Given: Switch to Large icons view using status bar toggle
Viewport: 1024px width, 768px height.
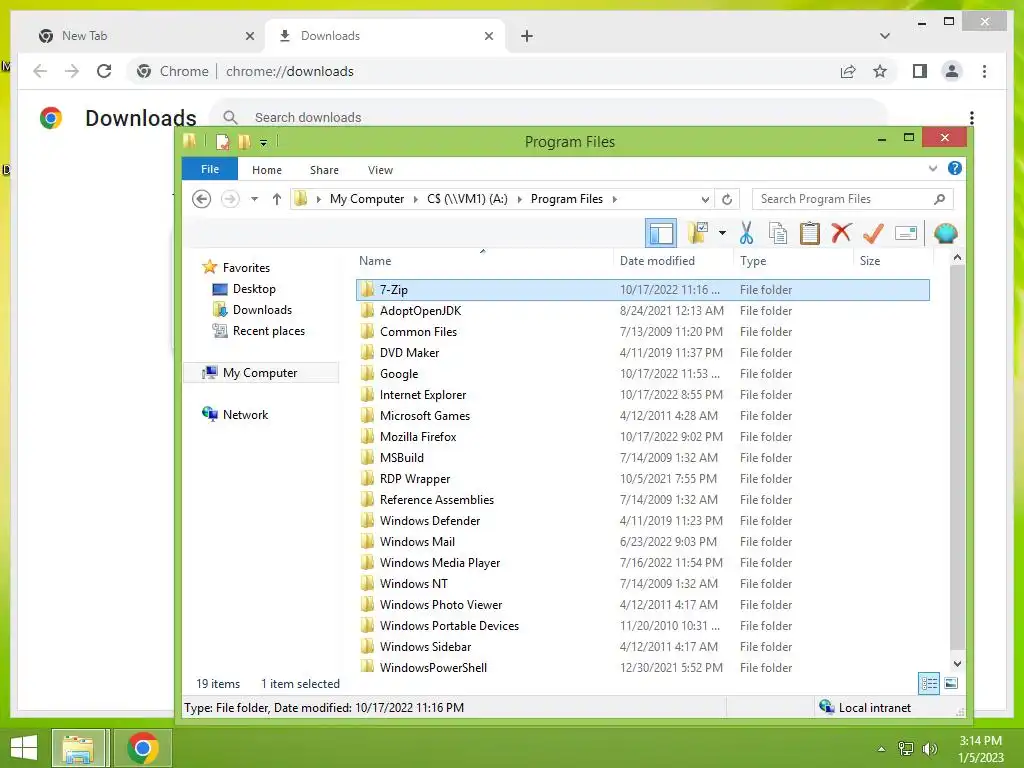Looking at the screenshot, I should (x=951, y=684).
